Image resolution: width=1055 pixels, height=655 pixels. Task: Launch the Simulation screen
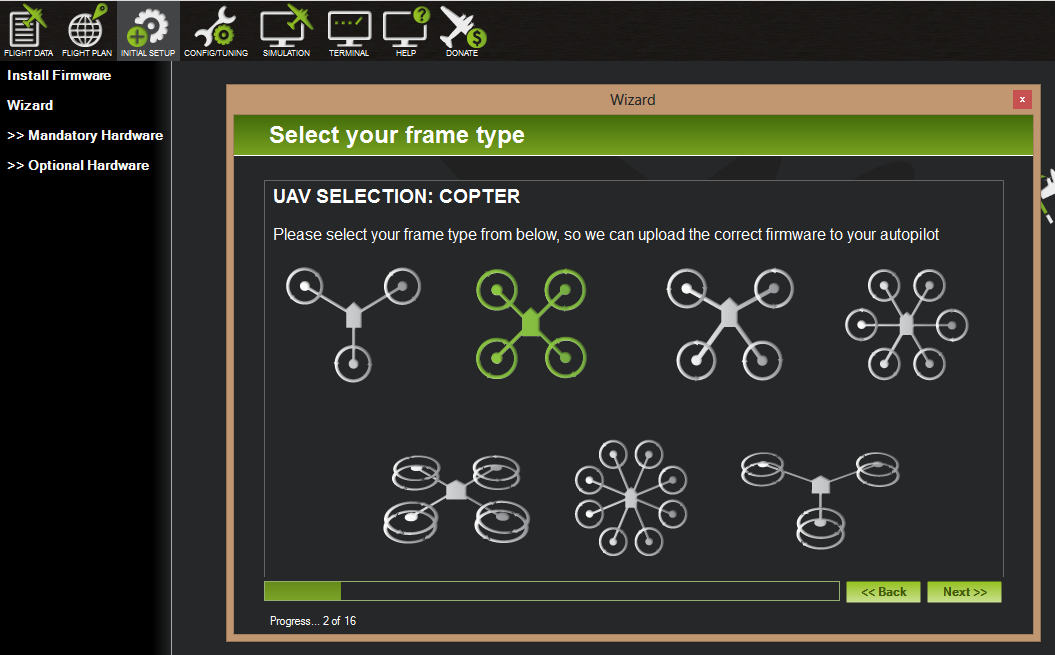pyautogui.click(x=285, y=28)
